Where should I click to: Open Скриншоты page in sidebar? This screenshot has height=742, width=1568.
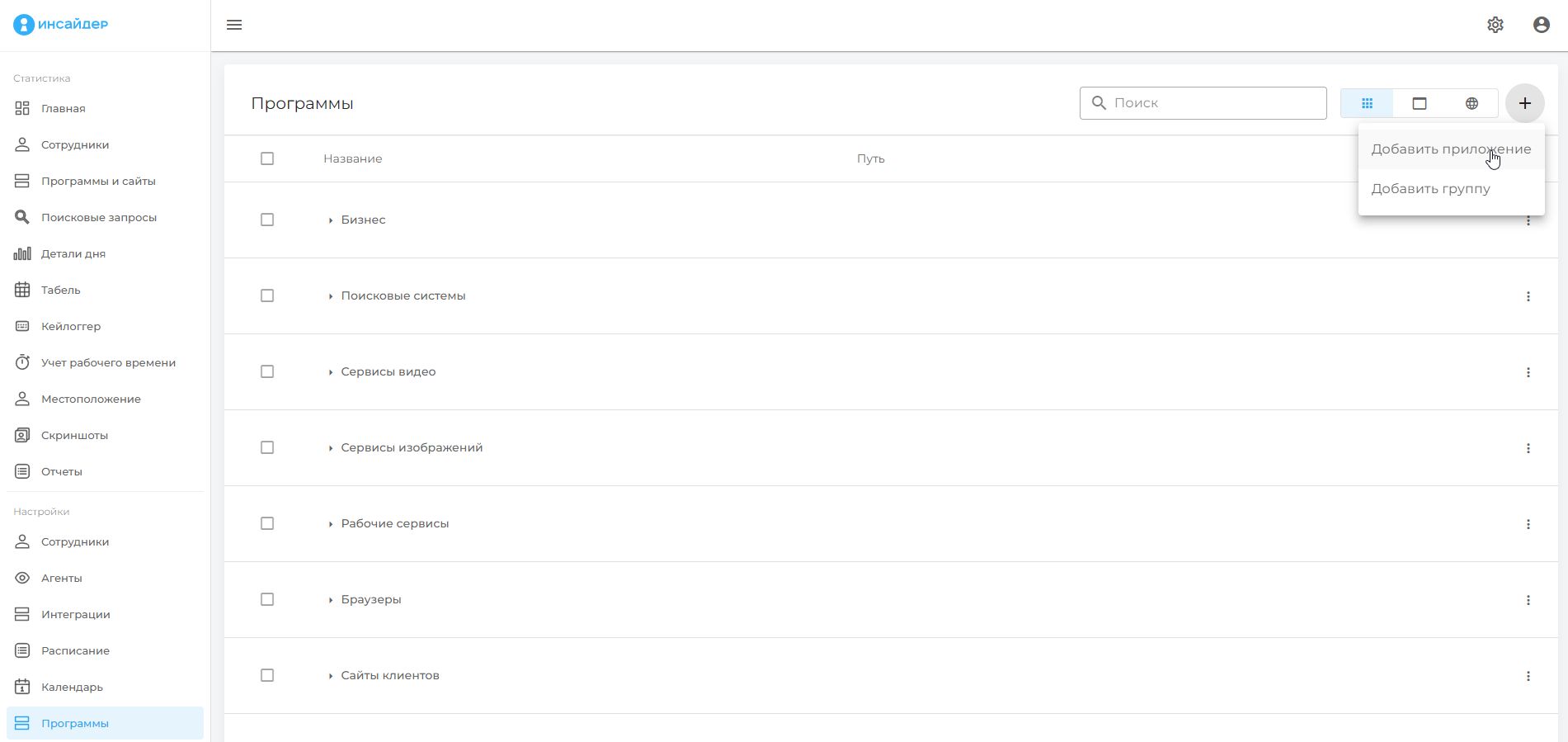[x=74, y=435]
